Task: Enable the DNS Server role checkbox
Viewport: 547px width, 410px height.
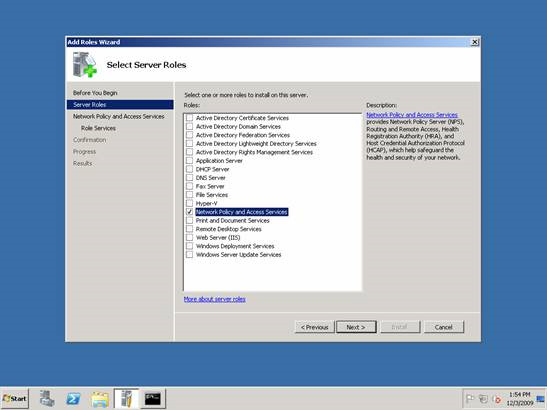Action: (x=189, y=178)
